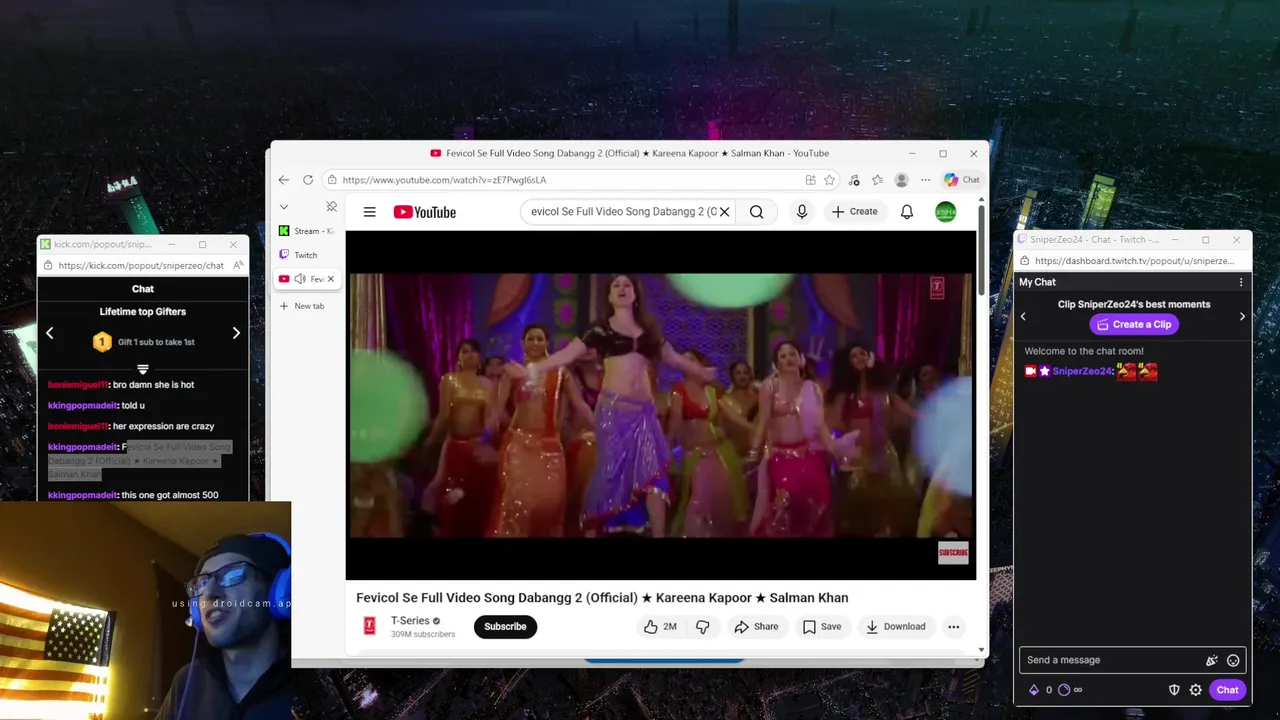This screenshot has height=720, width=1280.
Task: Open more actions for the video
Action: (953, 627)
